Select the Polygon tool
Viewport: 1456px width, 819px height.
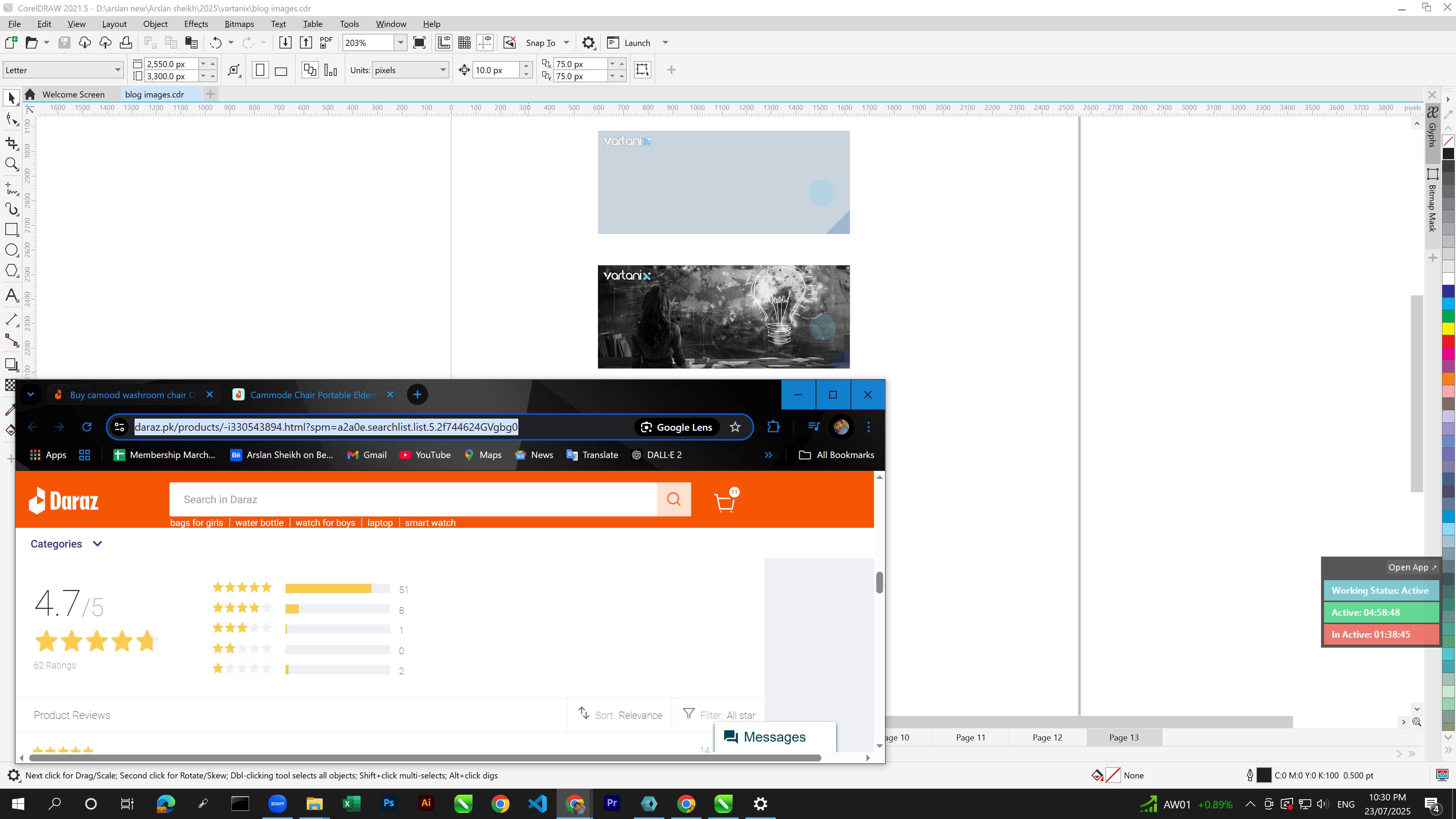[11, 271]
